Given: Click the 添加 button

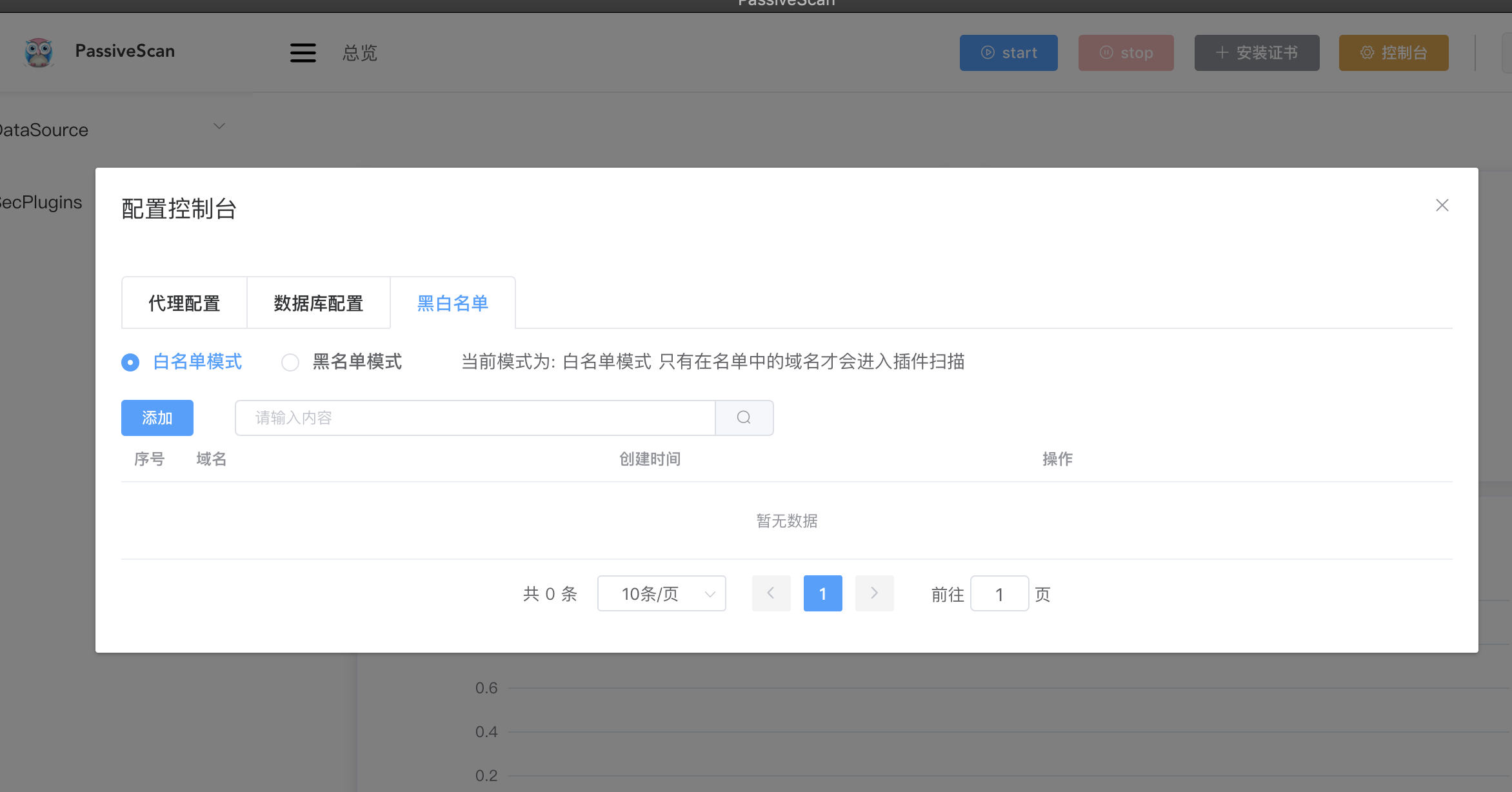Looking at the screenshot, I should pos(157,418).
